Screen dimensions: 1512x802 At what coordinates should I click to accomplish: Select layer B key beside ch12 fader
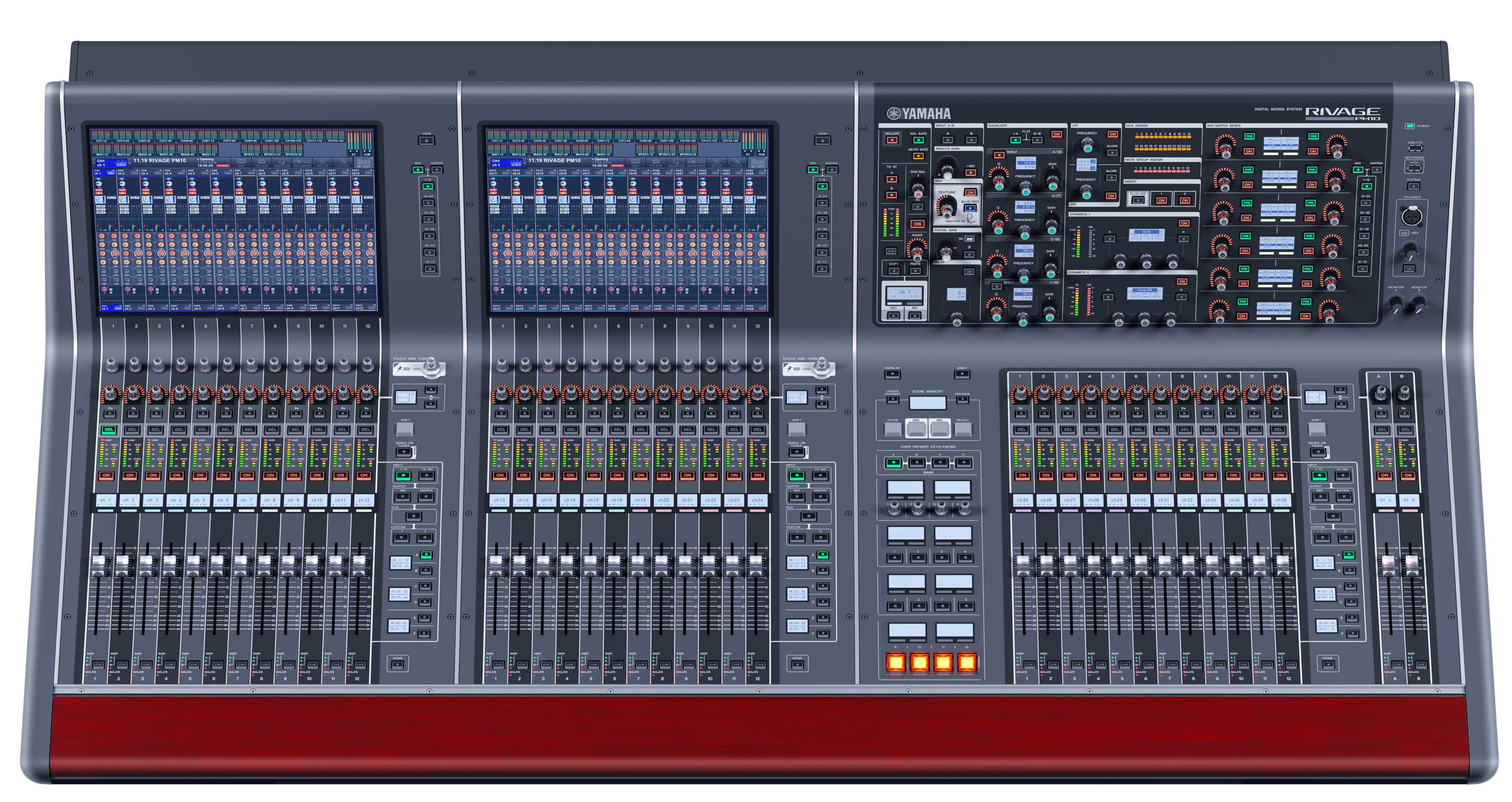point(425,571)
